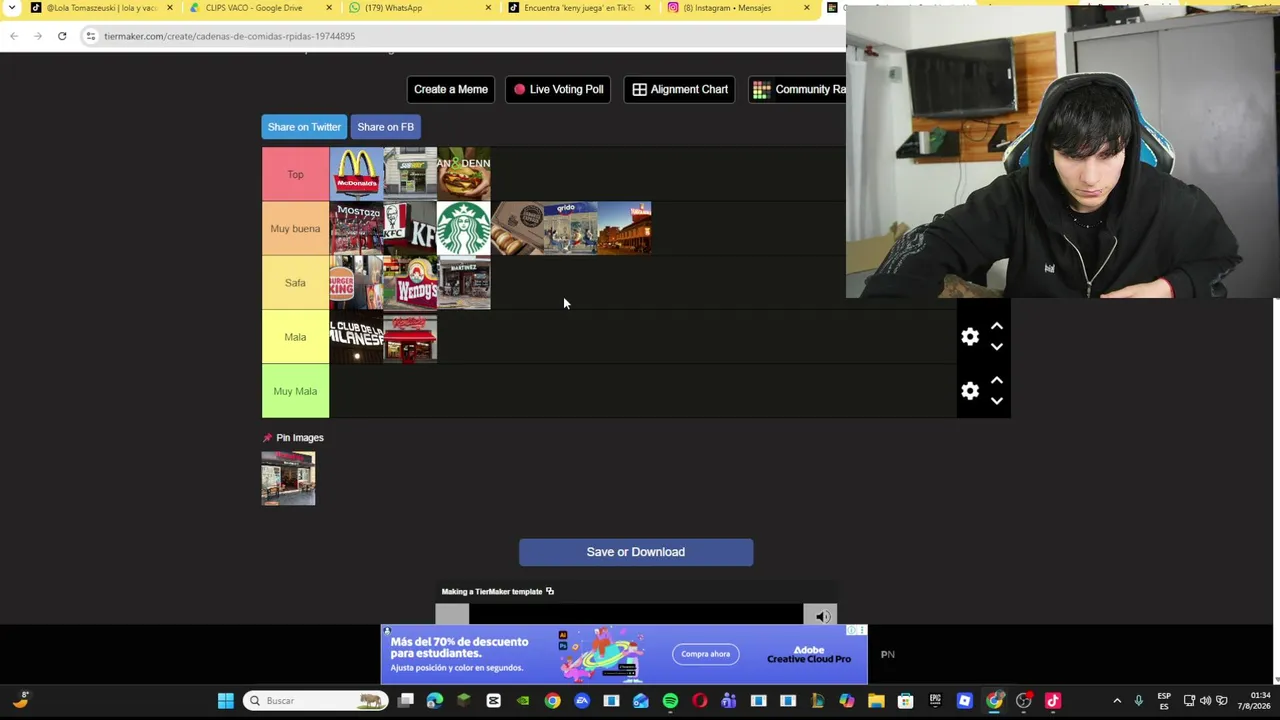The image size is (1280, 720).
Task: Close the Instagram Mensajes tab
Action: (x=807, y=8)
